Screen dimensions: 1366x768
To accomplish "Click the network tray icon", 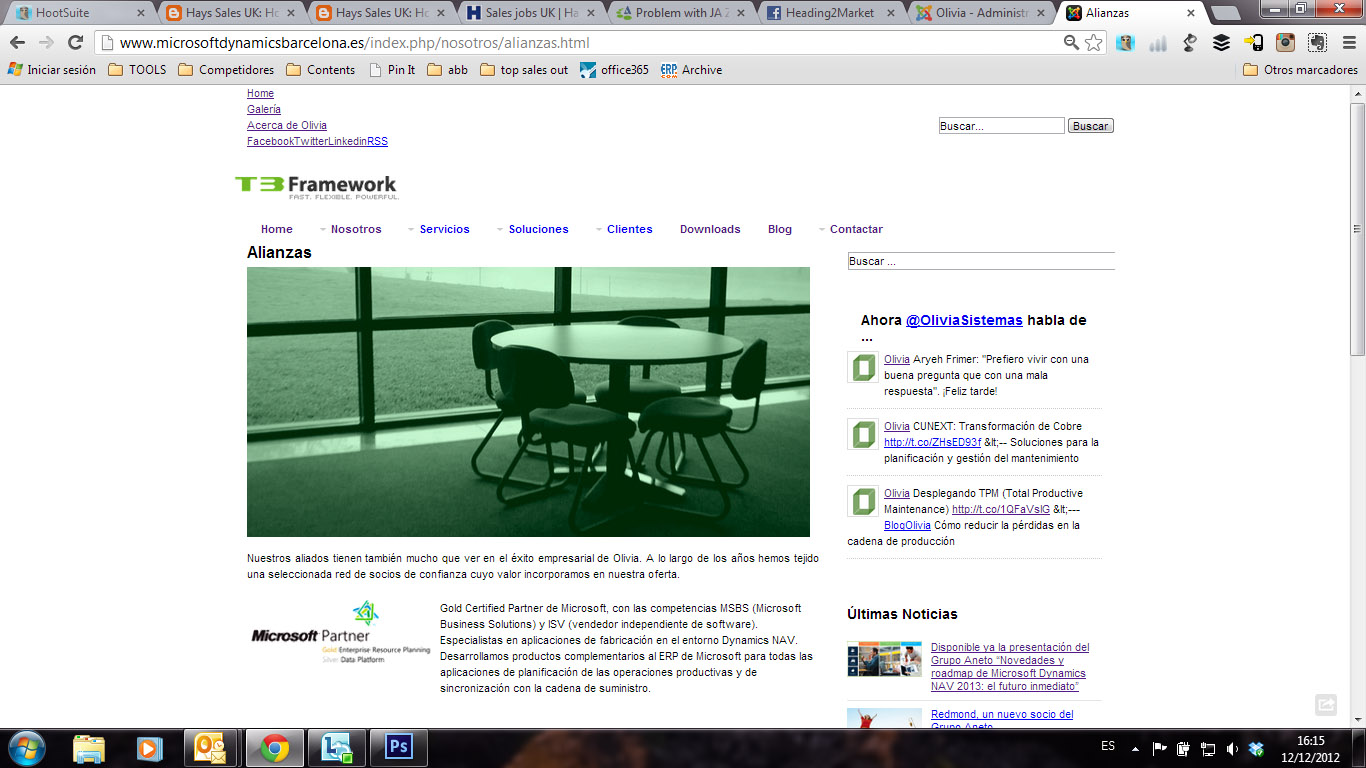I will click(1208, 748).
